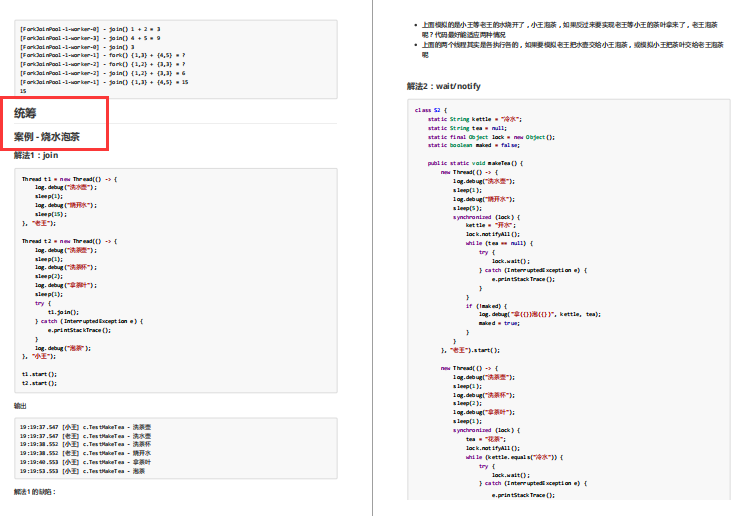Click output line "join() {1,2} + {3,3} = 6"
This screenshot has width=748, height=516.
pos(102,73)
